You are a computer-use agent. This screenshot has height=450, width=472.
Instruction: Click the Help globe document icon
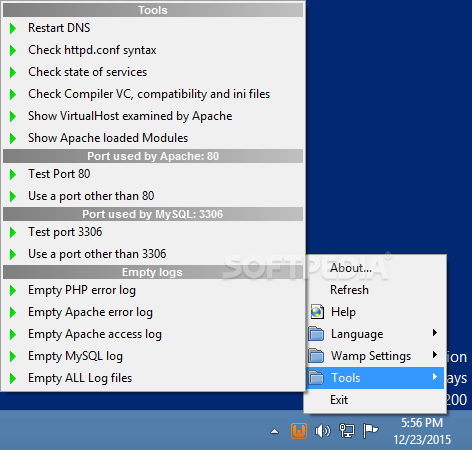pos(317,312)
